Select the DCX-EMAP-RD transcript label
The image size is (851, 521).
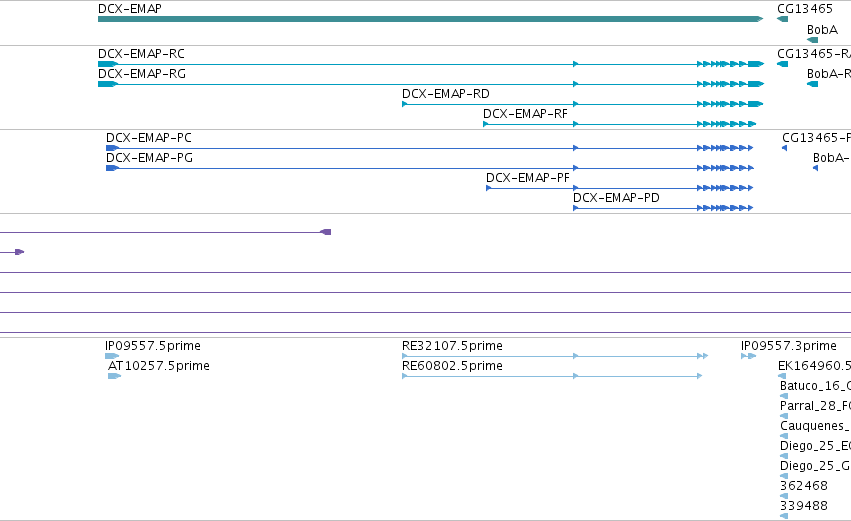446,94
